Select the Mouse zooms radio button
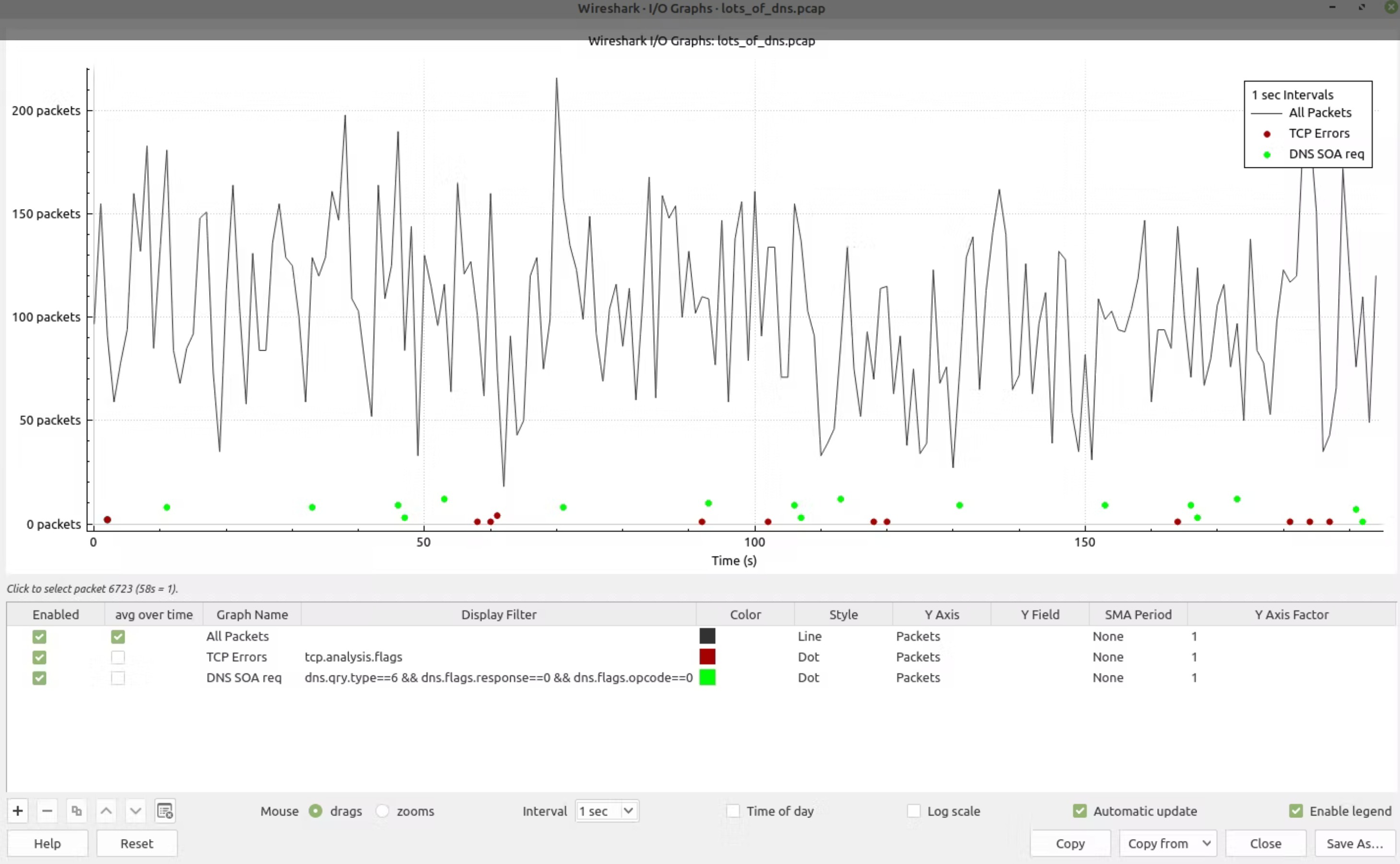Viewport: 1400px width, 864px height. click(383, 810)
